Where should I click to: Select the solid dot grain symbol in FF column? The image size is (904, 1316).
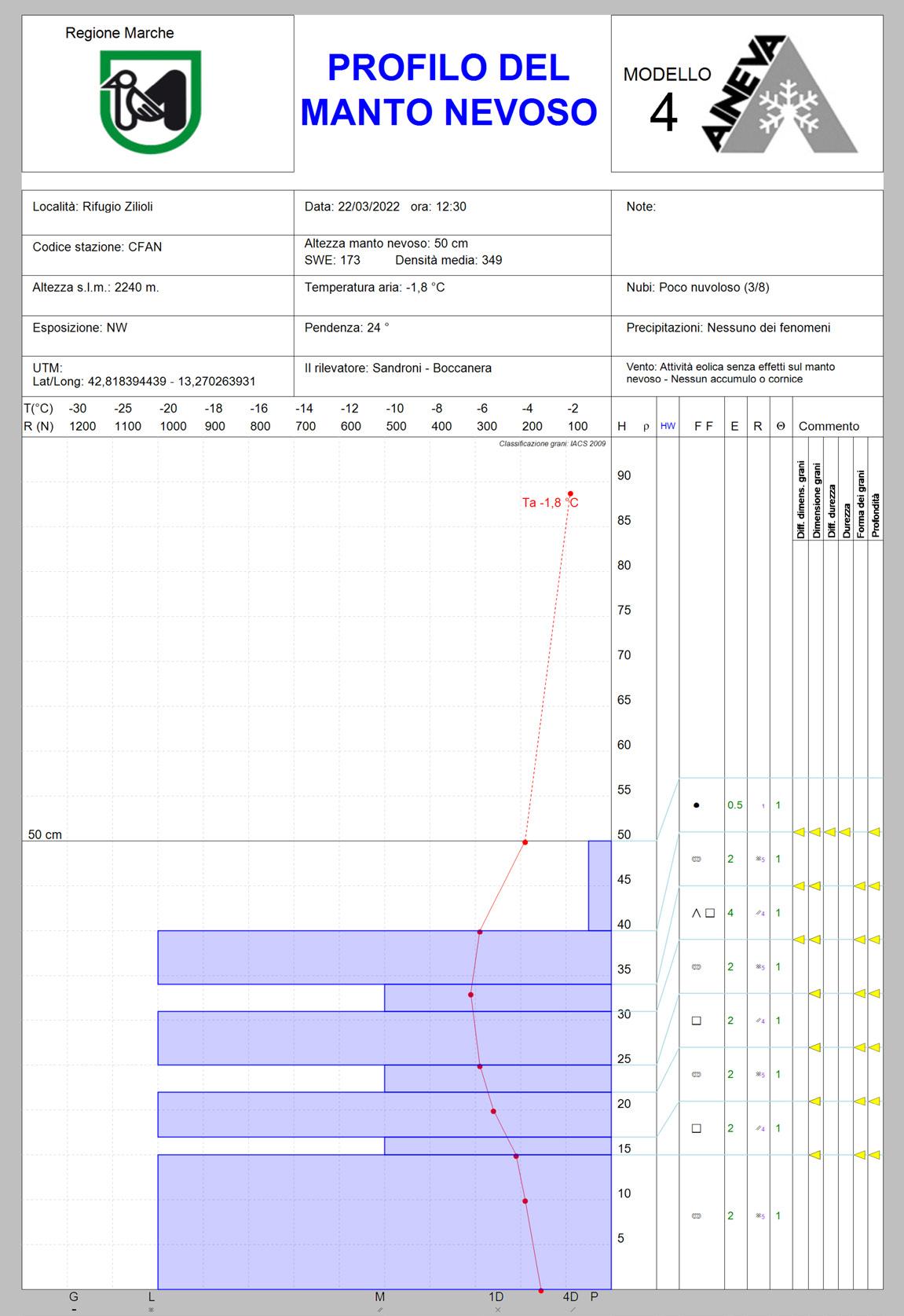point(696,805)
